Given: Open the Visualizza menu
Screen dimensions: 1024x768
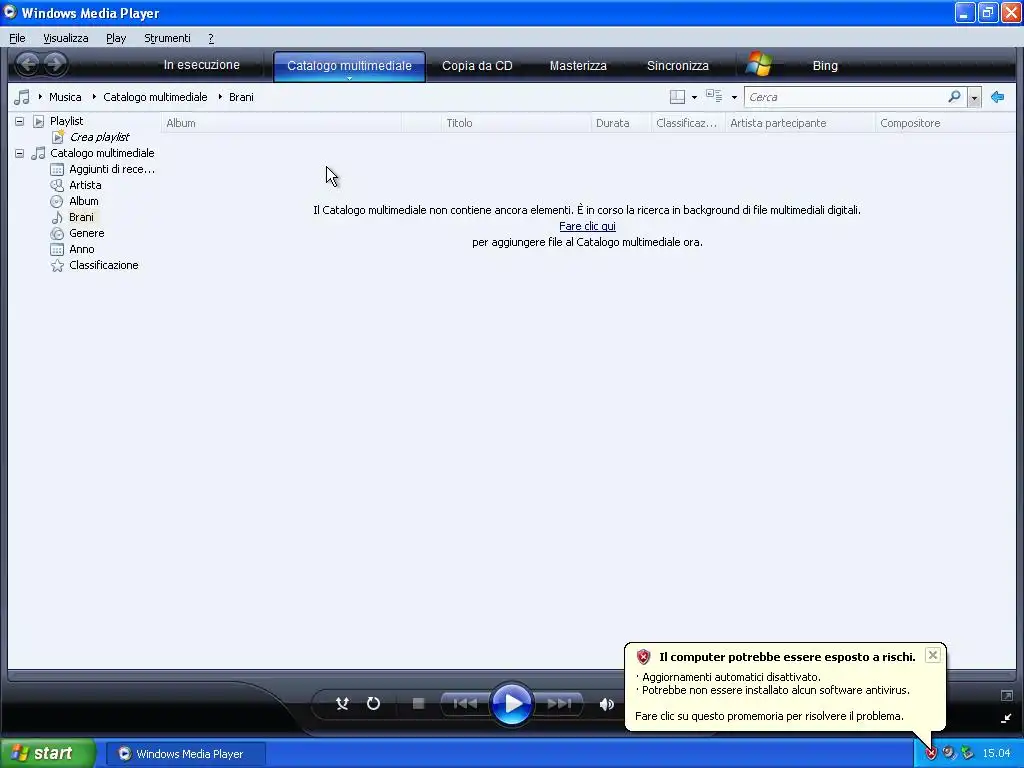Looking at the screenshot, I should coord(65,38).
